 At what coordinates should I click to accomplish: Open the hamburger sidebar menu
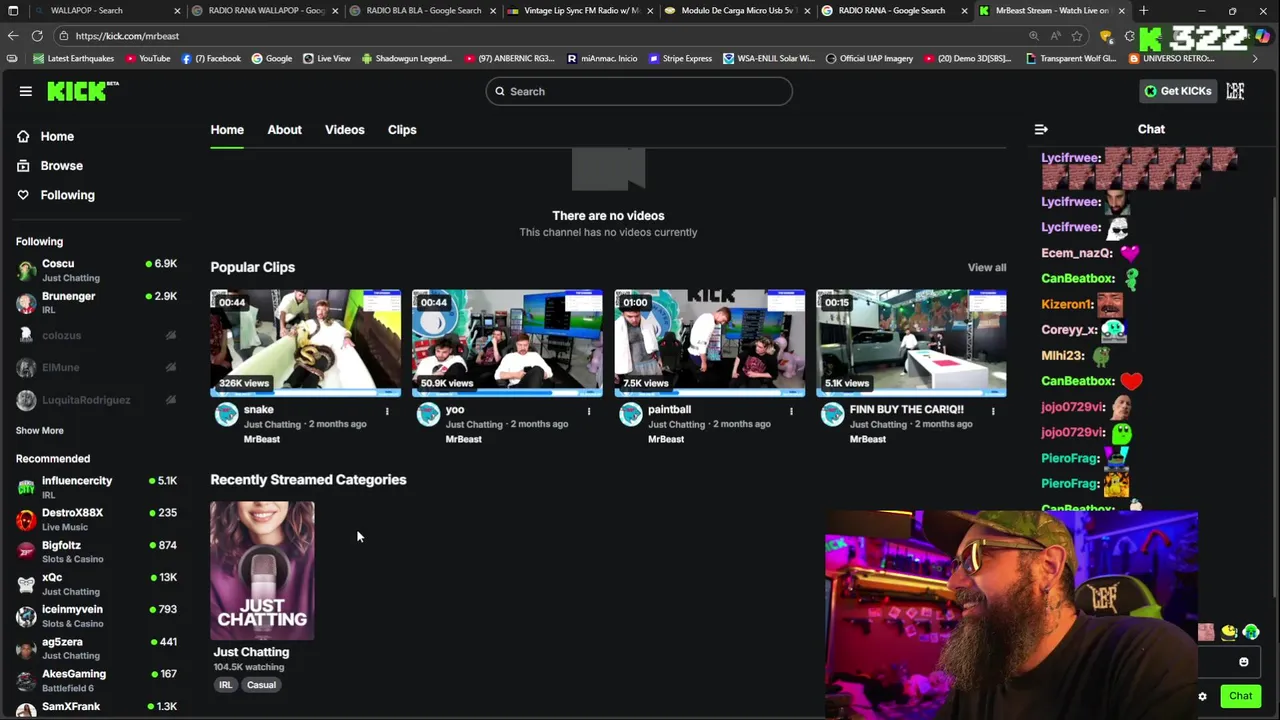coord(26,91)
